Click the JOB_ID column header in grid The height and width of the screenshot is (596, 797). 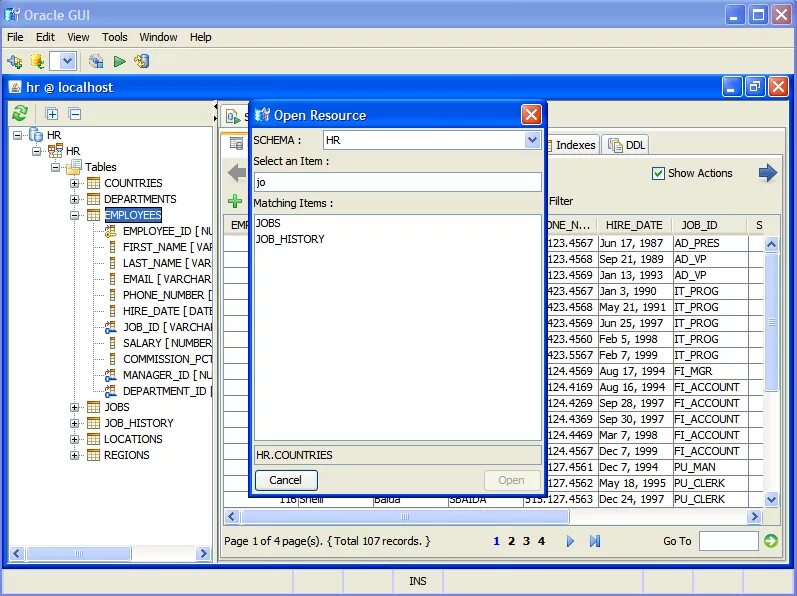tap(699, 225)
